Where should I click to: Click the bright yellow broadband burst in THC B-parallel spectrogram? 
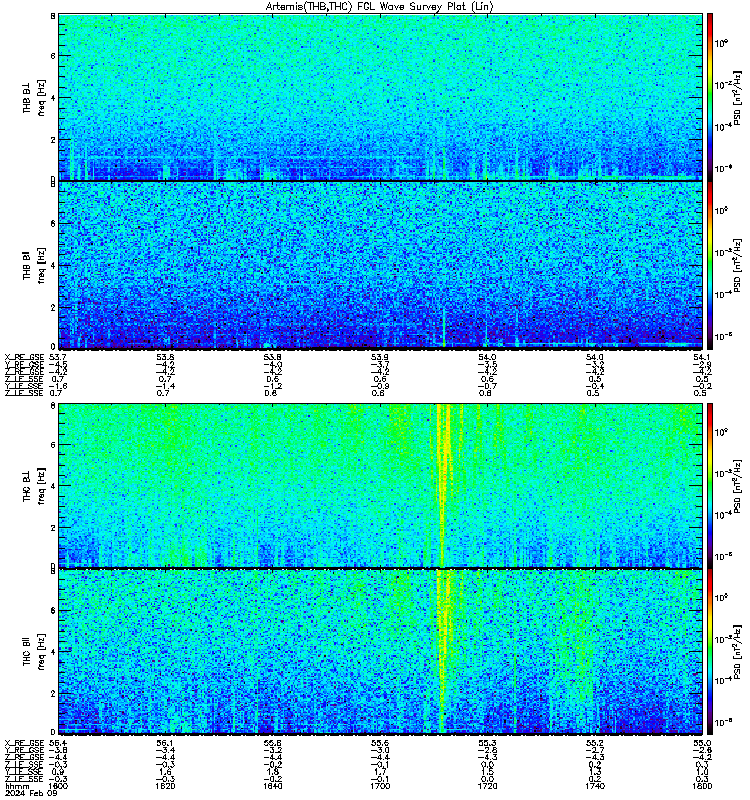[444, 652]
